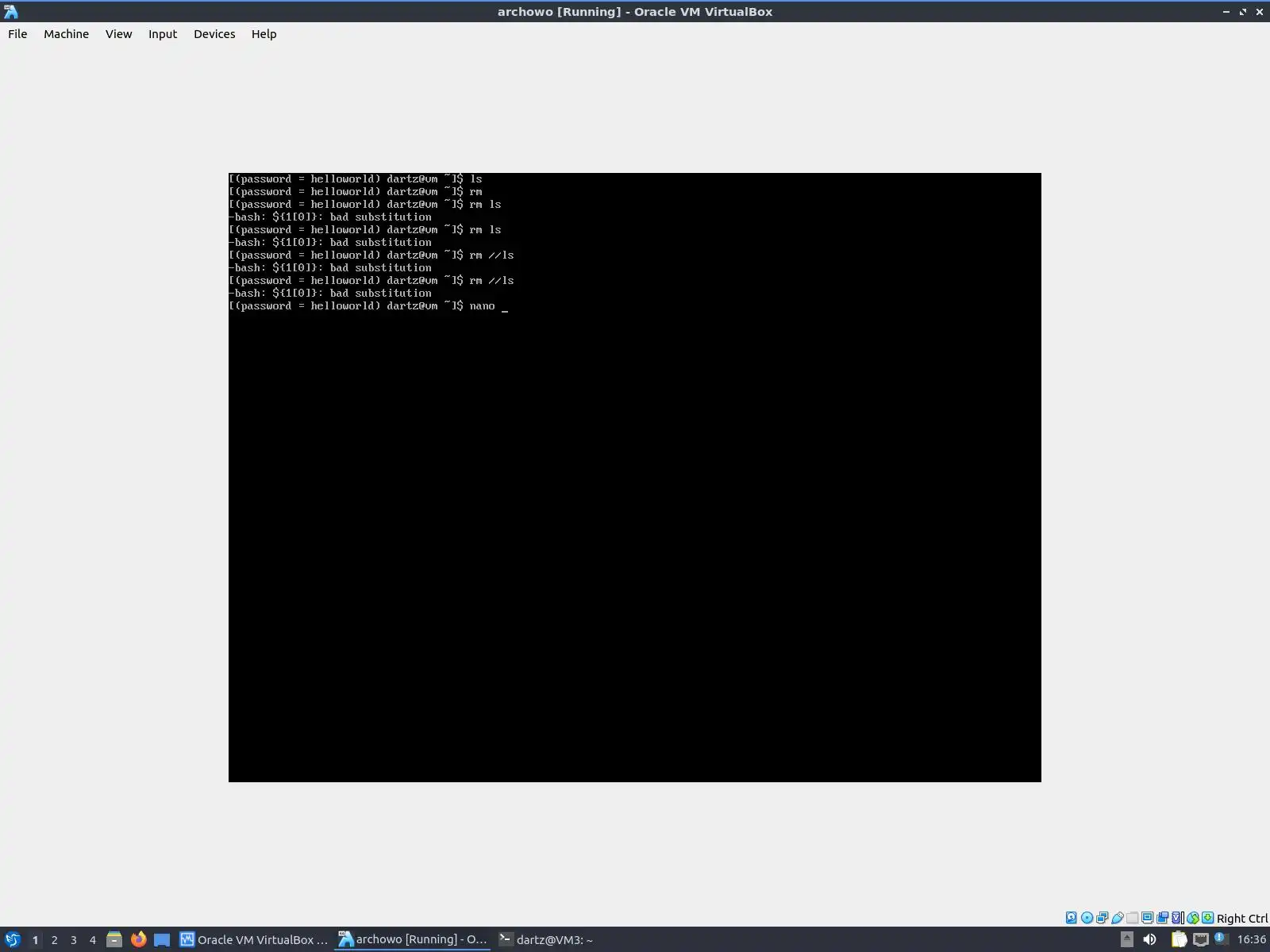Click the CPU virtualization status icon

[x=1178, y=918]
